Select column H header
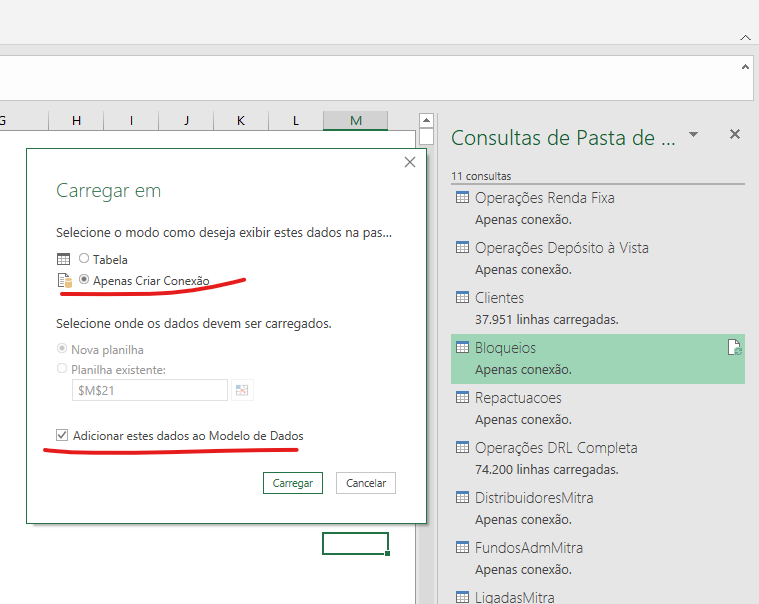Image resolution: width=759 pixels, height=604 pixels. click(76, 121)
